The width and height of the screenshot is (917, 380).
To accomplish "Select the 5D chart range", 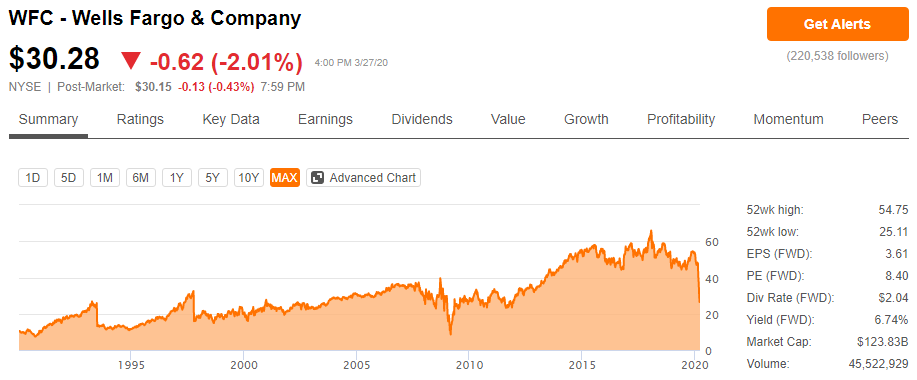I will (x=69, y=178).
